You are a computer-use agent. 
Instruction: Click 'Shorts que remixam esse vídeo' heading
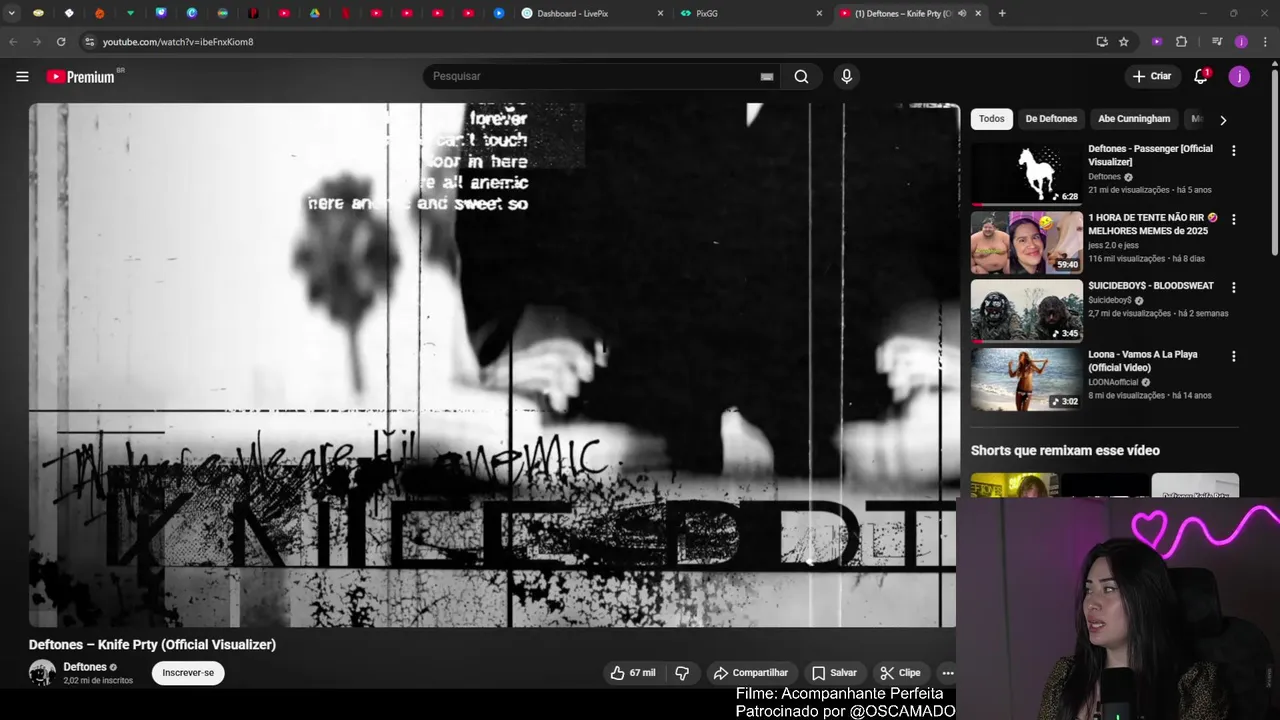pyautogui.click(x=1065, y=451)
